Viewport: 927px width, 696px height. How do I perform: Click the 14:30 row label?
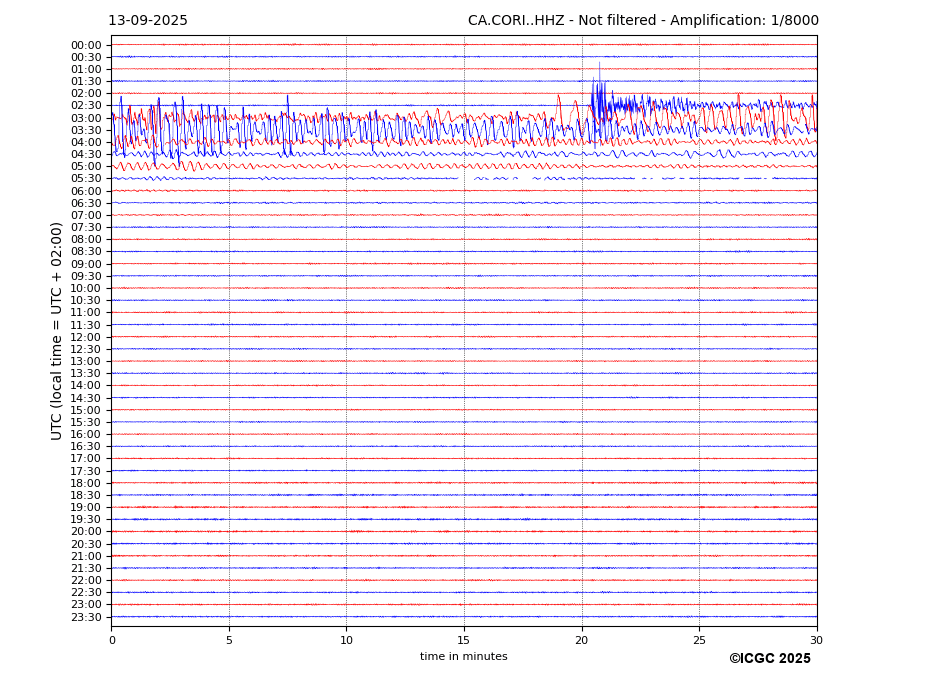86,399
